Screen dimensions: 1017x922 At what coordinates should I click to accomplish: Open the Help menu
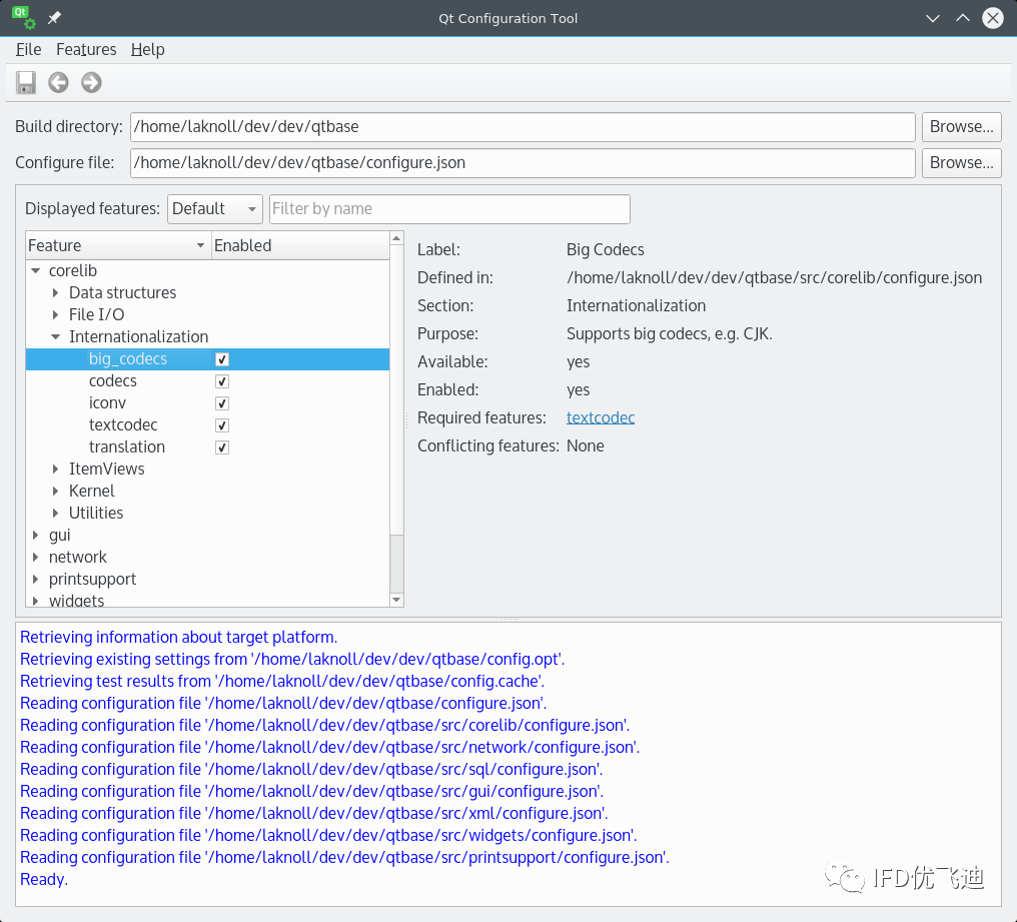point(147,49)
